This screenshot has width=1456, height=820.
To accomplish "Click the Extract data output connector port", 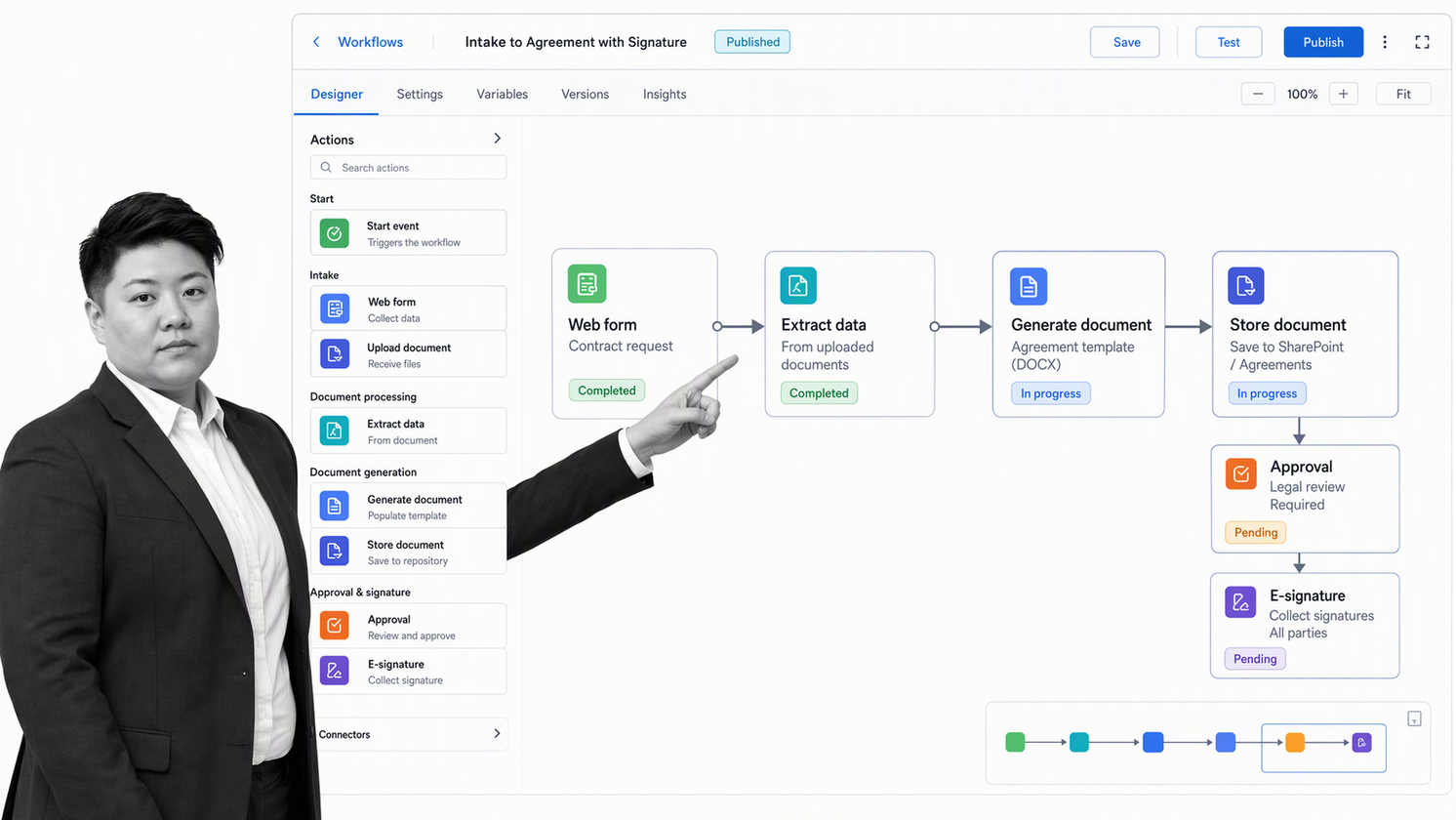I will pyautogui.click(x=935, y=327).
